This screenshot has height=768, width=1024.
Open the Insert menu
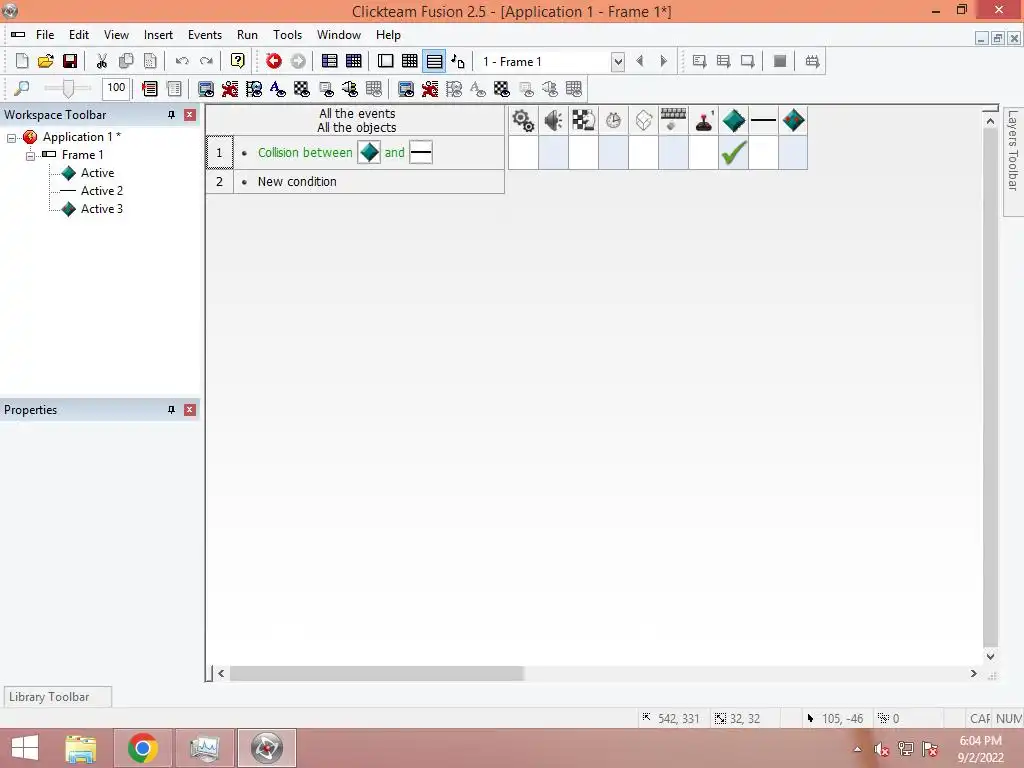159,35
